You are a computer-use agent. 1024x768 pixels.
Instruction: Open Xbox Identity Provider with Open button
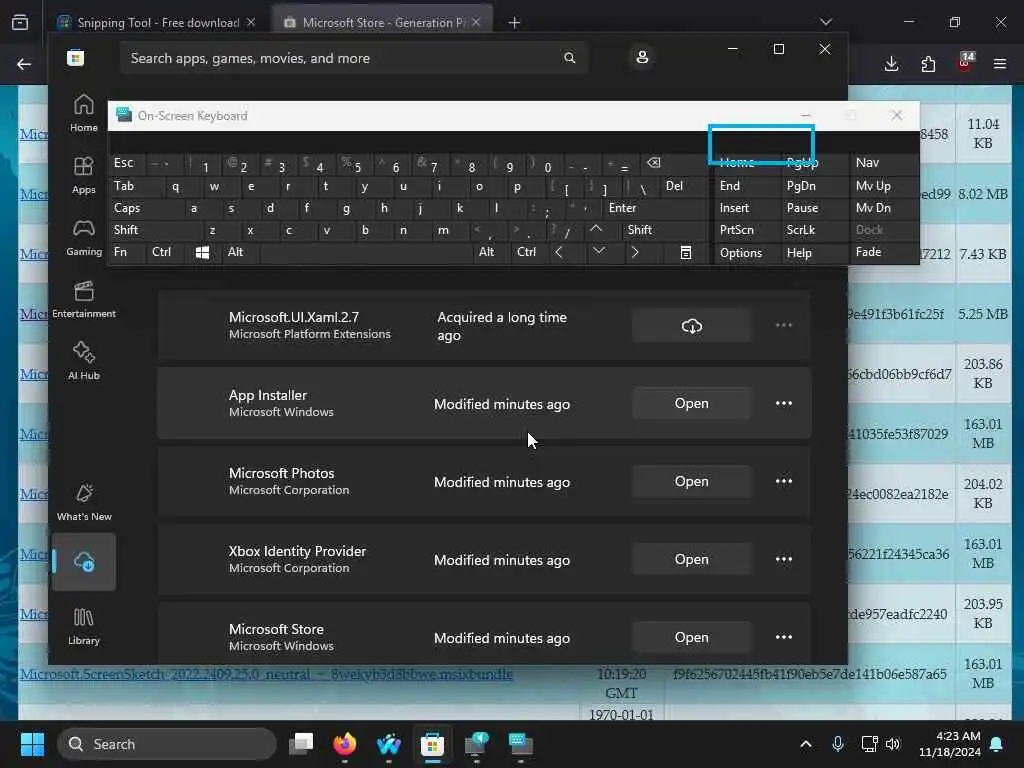point(692,560)
